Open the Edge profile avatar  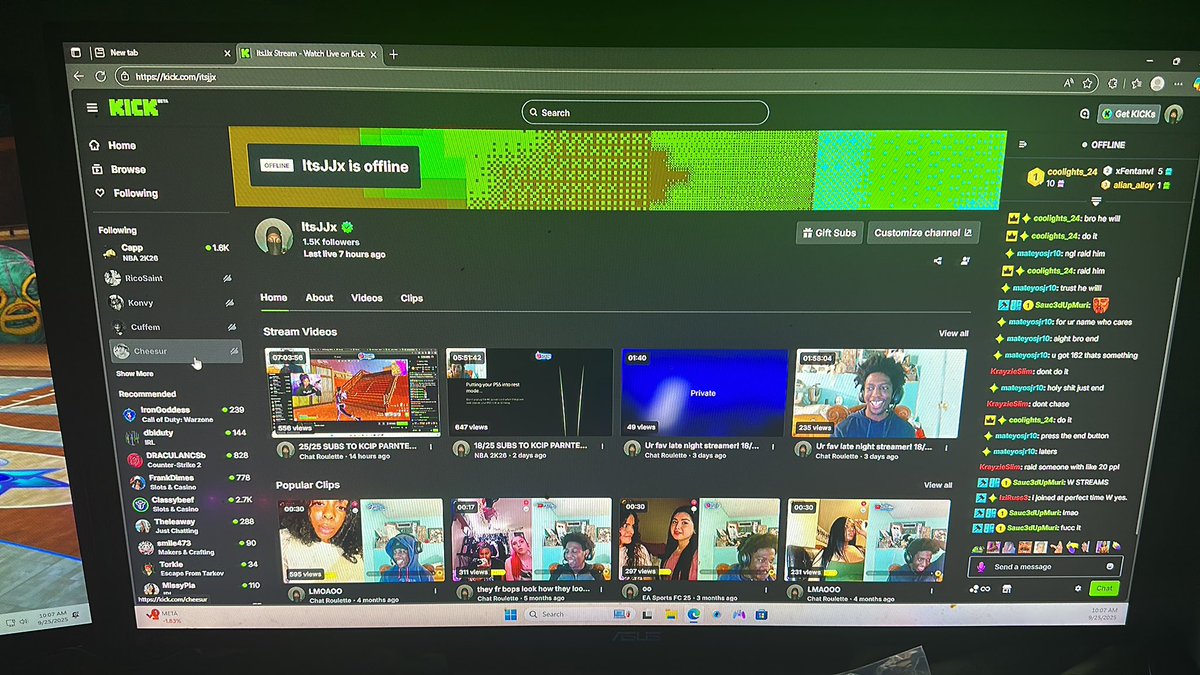pos(1157,84)
